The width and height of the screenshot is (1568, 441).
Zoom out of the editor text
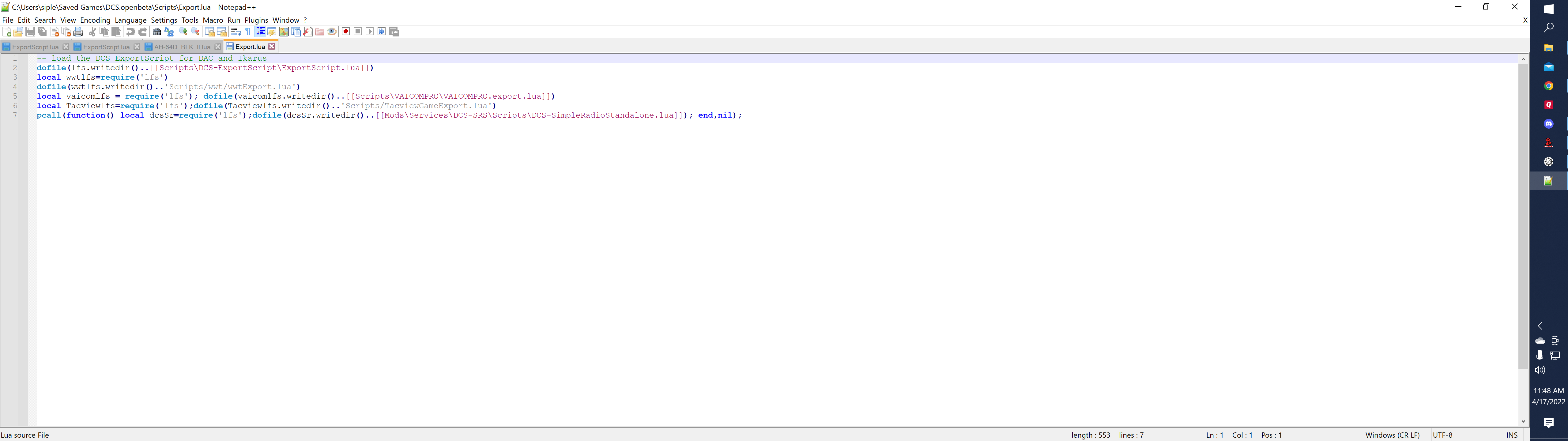195,32
